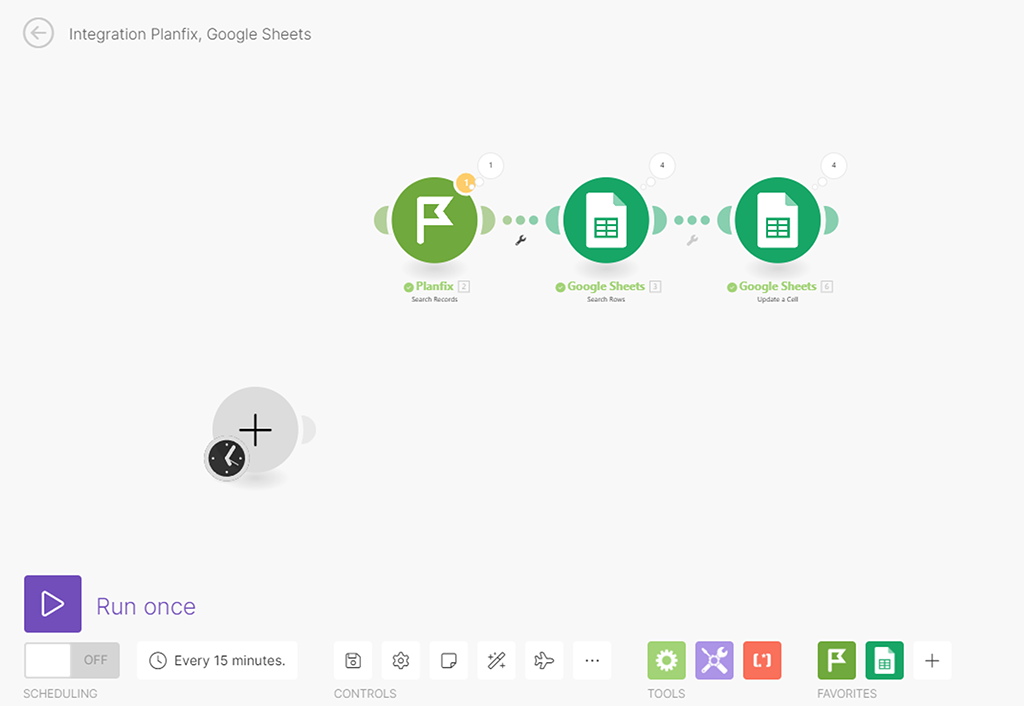The width and height of the screenshot is (1024, 706).
Task: Add a new favorite with the plus button
Action: tap(932, 660)
